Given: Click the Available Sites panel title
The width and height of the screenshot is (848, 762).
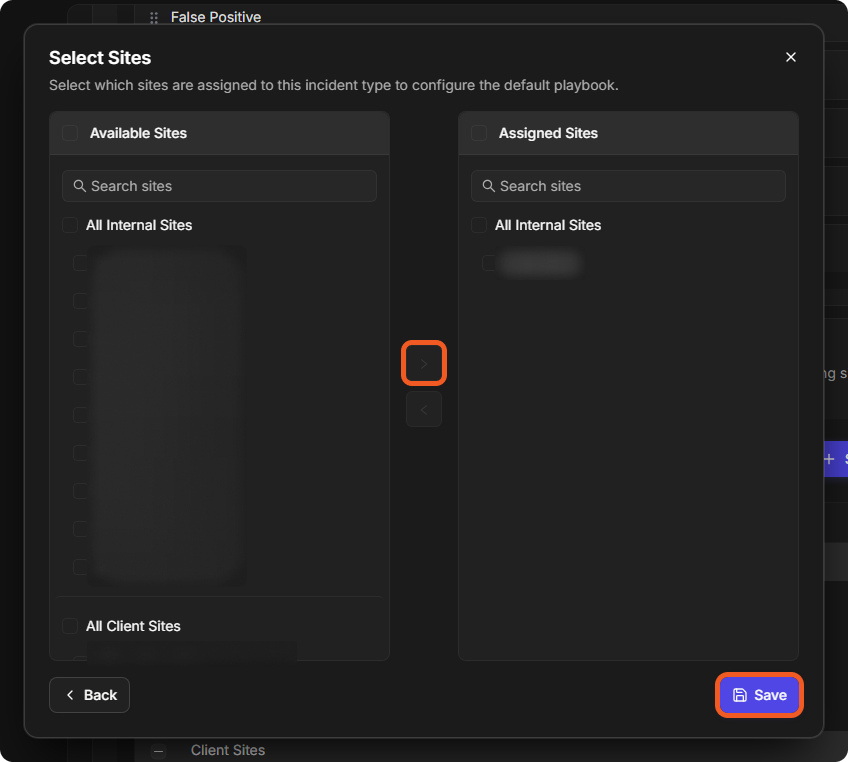Looking at the screenshot, I should pyautogui.click(x=138, y=133).
